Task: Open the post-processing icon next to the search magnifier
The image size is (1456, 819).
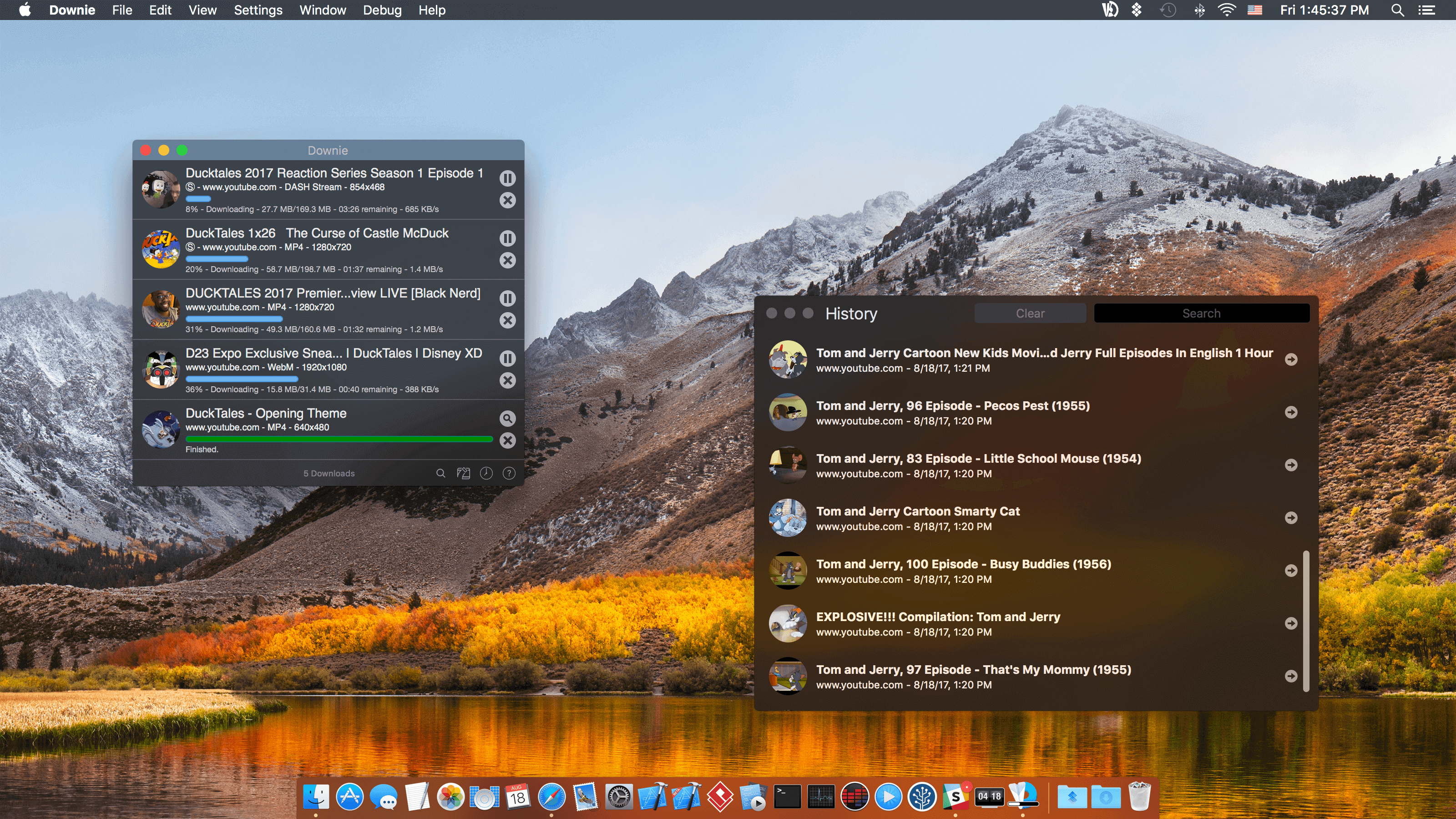Action: pyautogui.click(x=464, y=473)
